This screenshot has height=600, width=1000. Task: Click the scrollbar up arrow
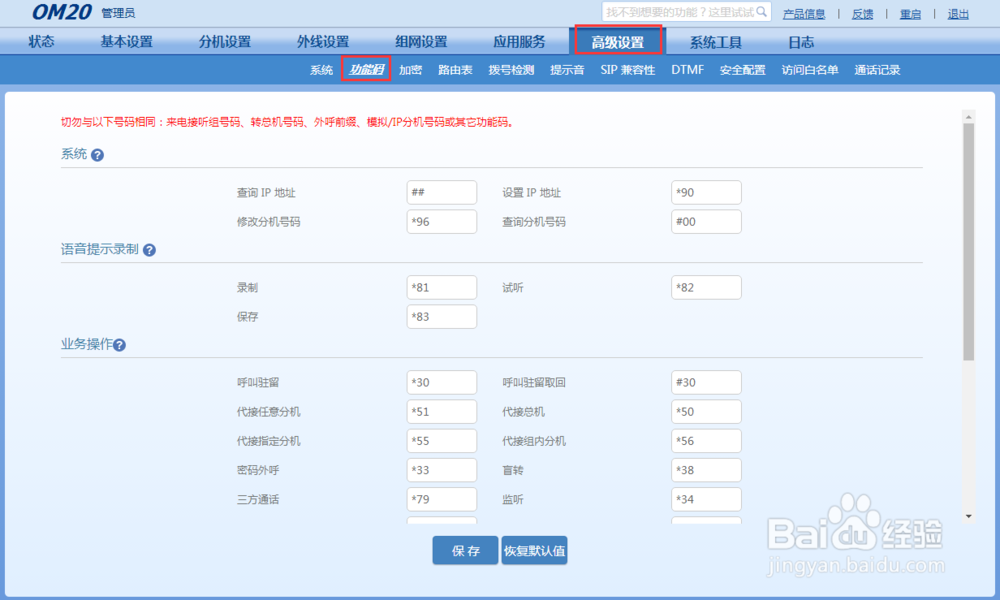966,115
